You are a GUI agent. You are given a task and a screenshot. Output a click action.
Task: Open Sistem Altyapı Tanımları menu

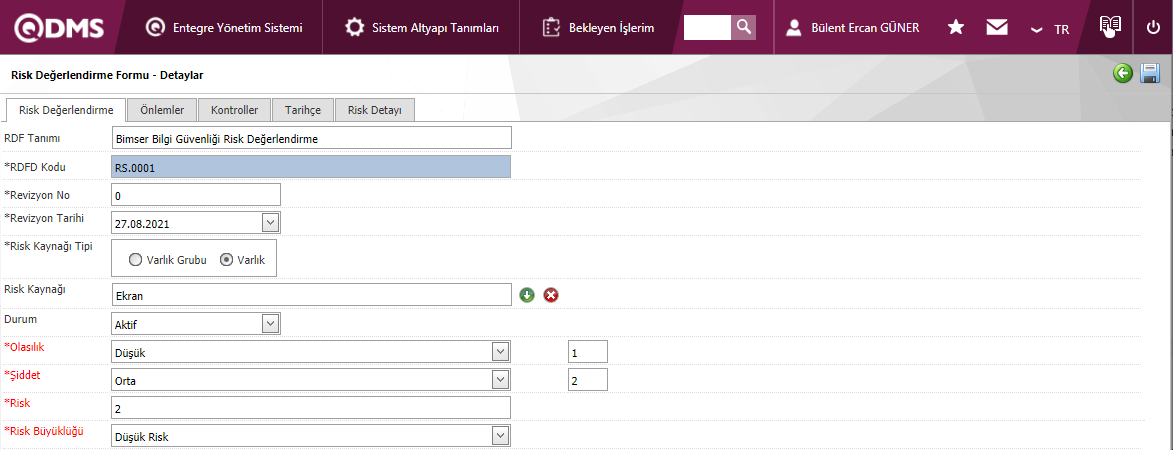(423, 28)
